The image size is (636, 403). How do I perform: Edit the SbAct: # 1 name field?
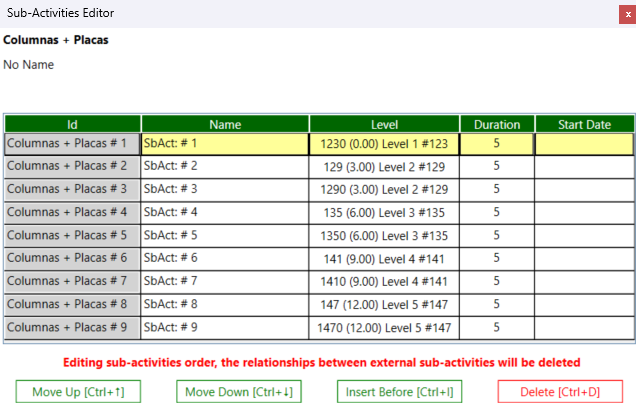pos(224,143)
